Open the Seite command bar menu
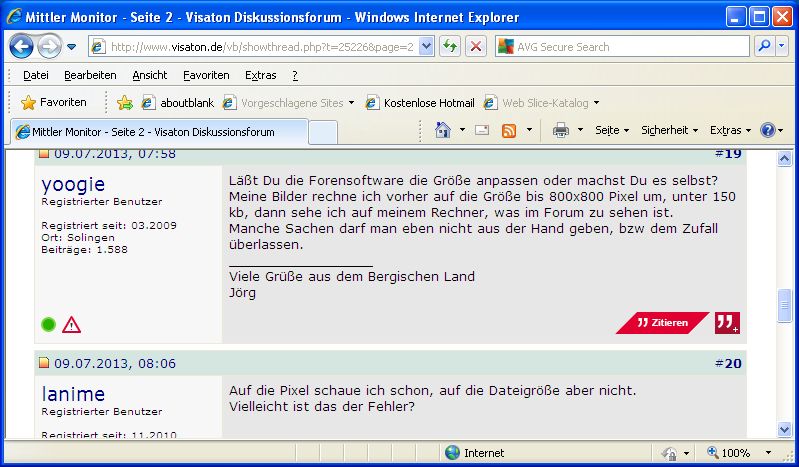This screenshot has height=467, width=799. pyautogui.click(x=612, y=131)
